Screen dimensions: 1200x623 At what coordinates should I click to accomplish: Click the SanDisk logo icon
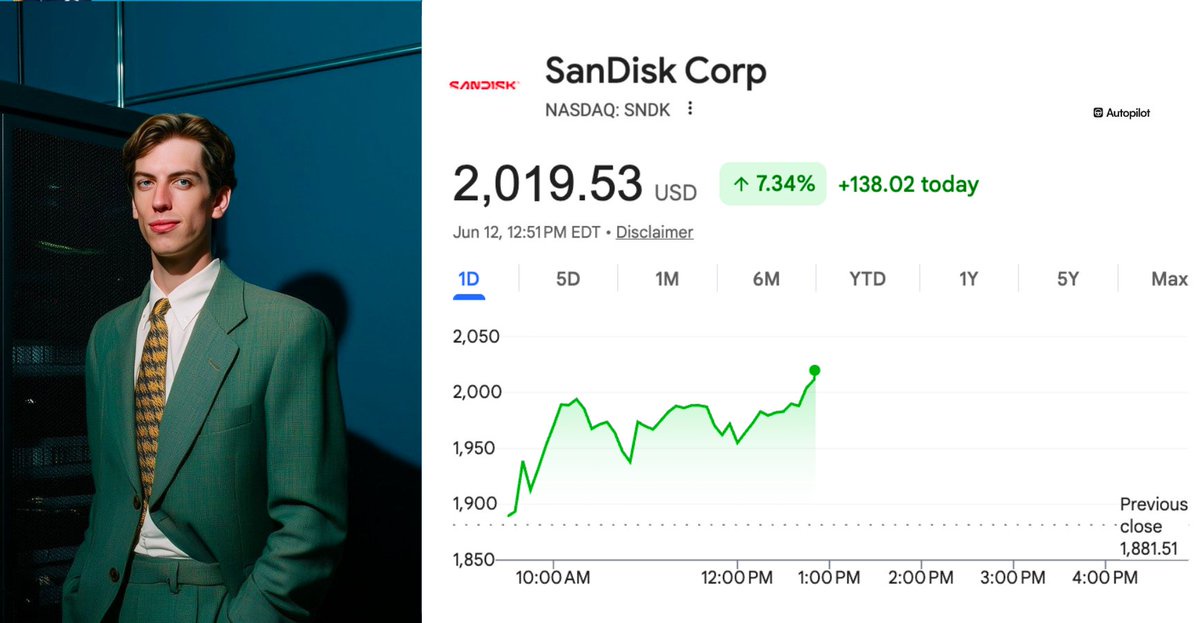484,85
